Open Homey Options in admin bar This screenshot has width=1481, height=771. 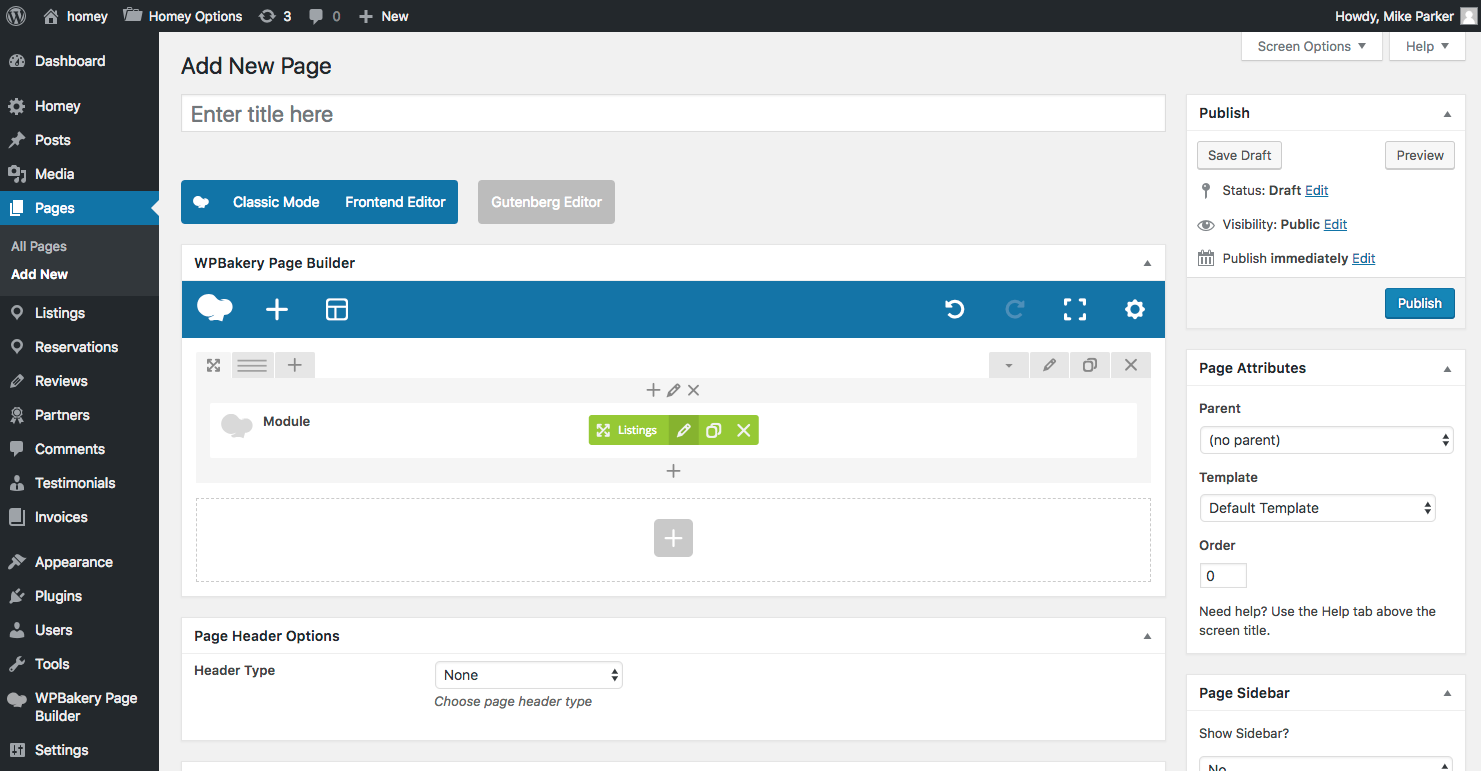point(182,16)
